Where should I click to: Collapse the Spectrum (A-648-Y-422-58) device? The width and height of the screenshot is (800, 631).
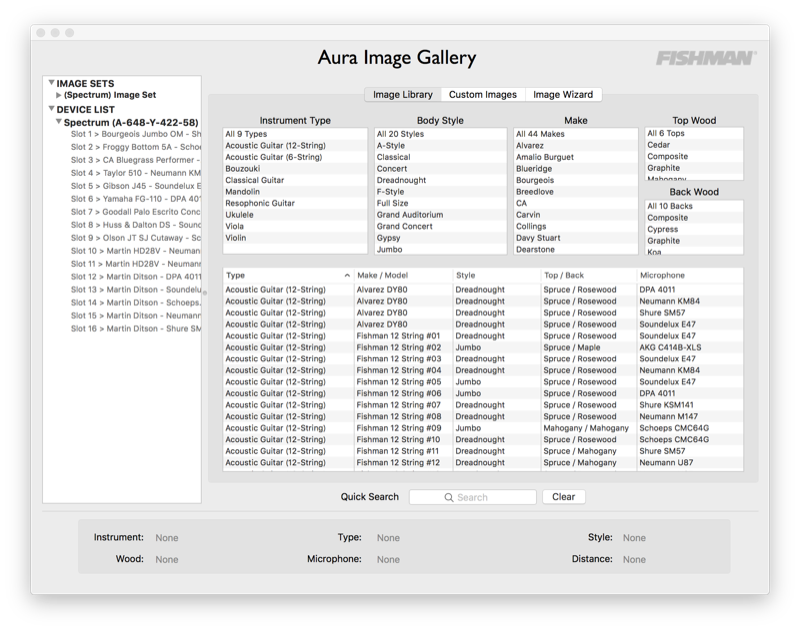tap(59, 122)
